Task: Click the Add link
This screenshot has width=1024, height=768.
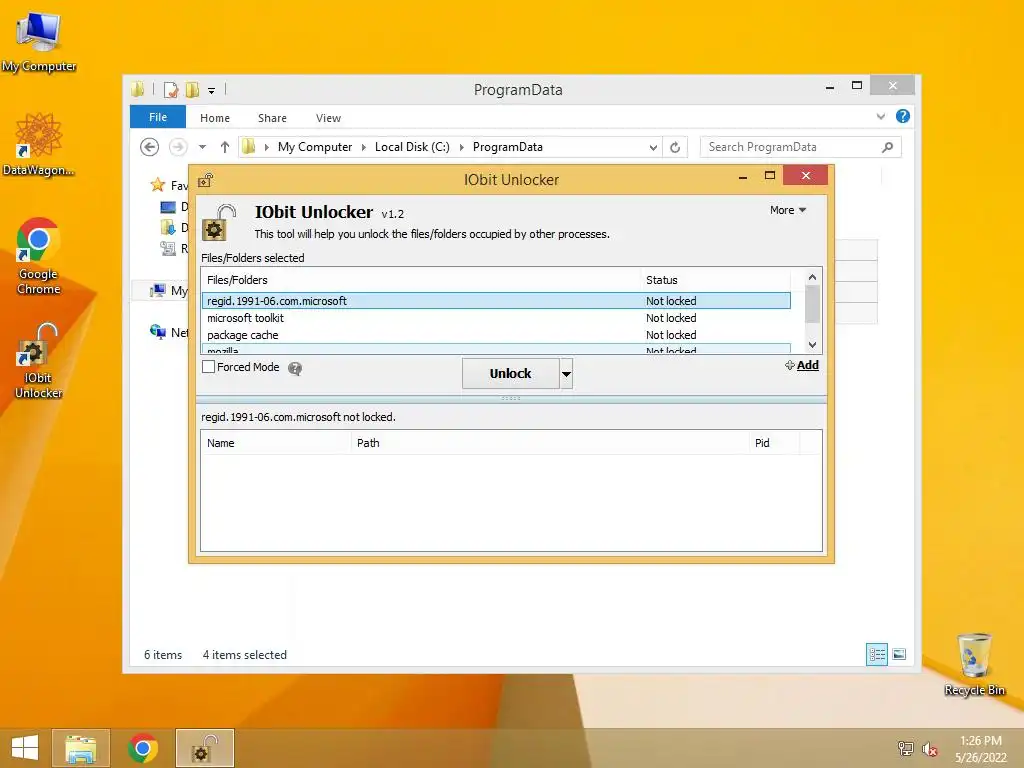Action: (x=802, y=365)
